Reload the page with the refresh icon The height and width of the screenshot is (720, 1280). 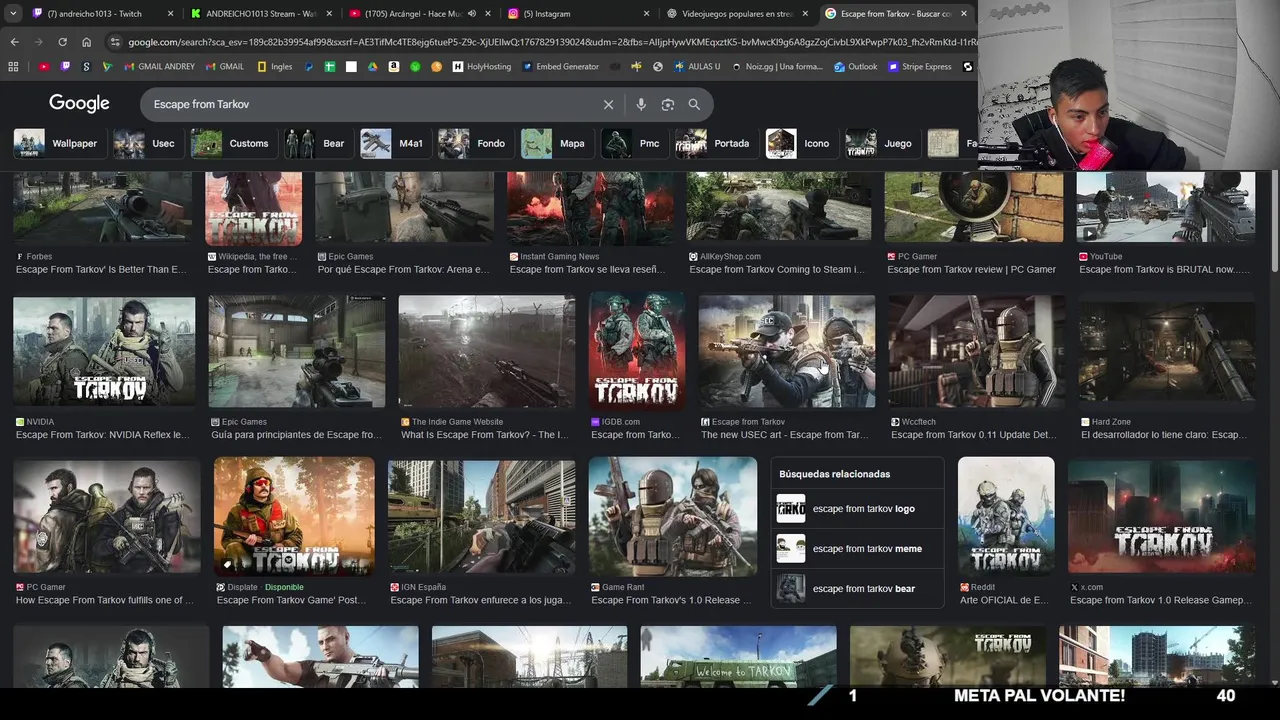[62, 42]
